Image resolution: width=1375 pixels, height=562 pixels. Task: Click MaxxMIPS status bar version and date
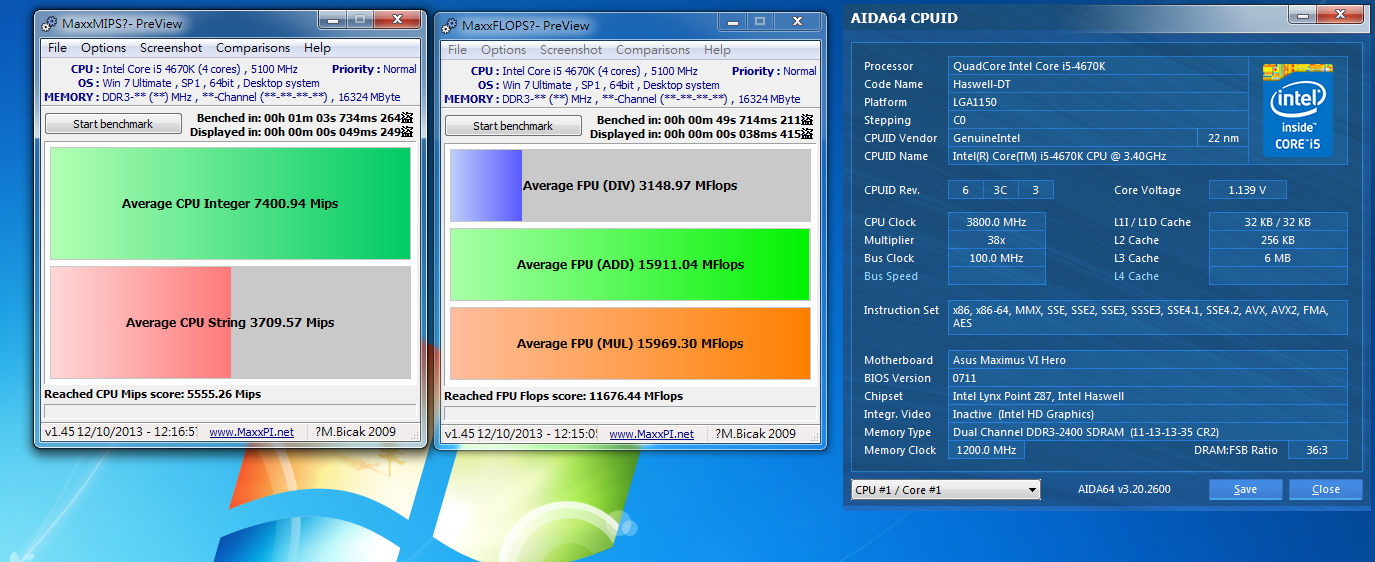(122, 432)
